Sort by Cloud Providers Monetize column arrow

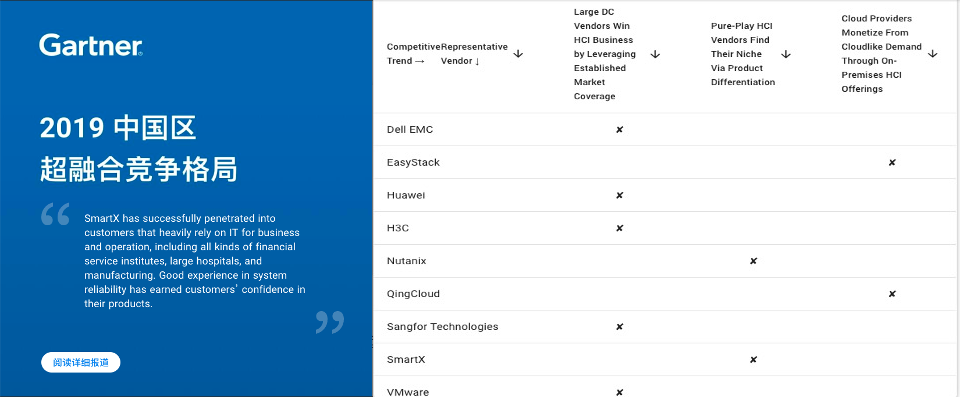coord(932,54)
